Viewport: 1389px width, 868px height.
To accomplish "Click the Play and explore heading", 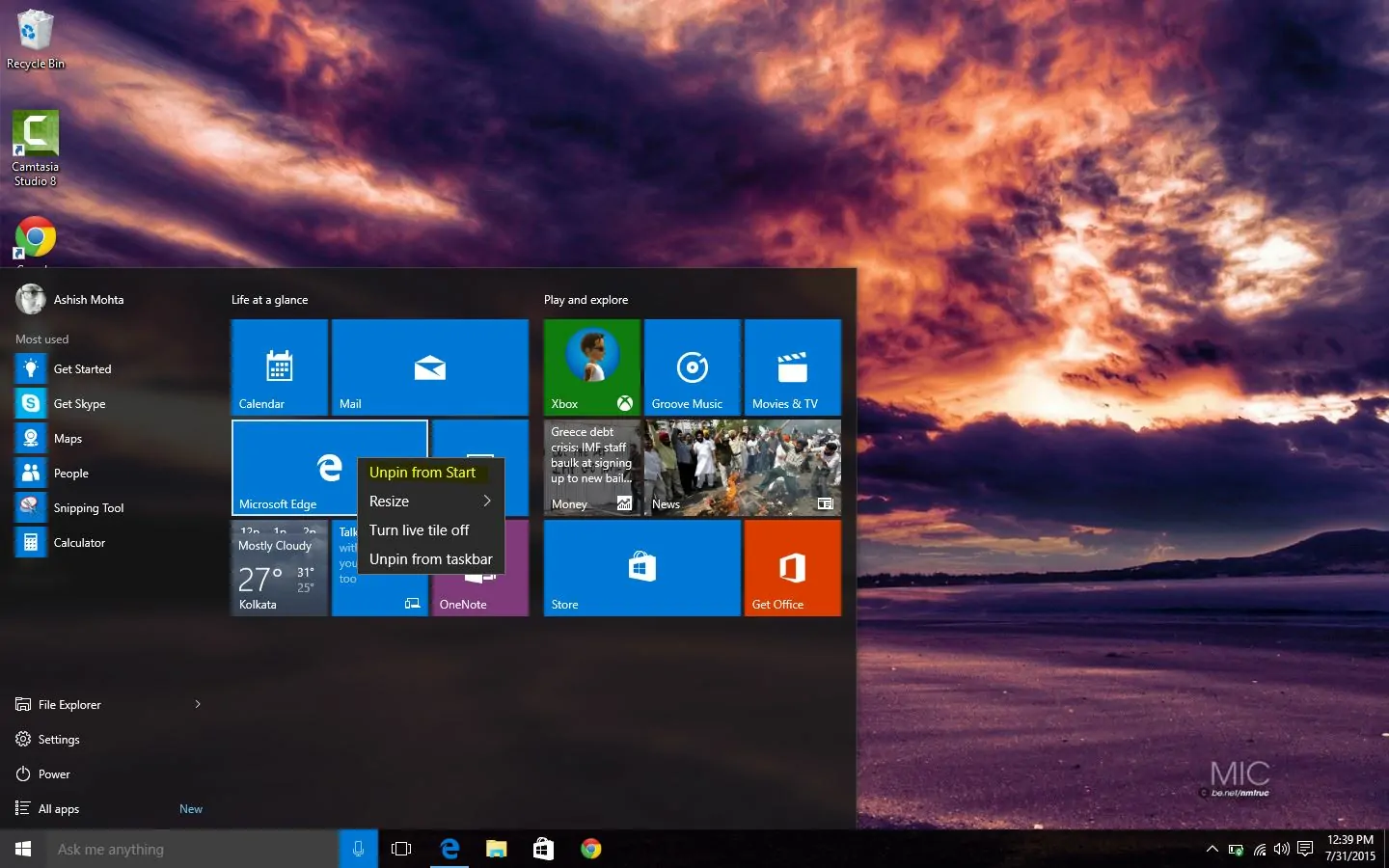I will pos(586,300).
